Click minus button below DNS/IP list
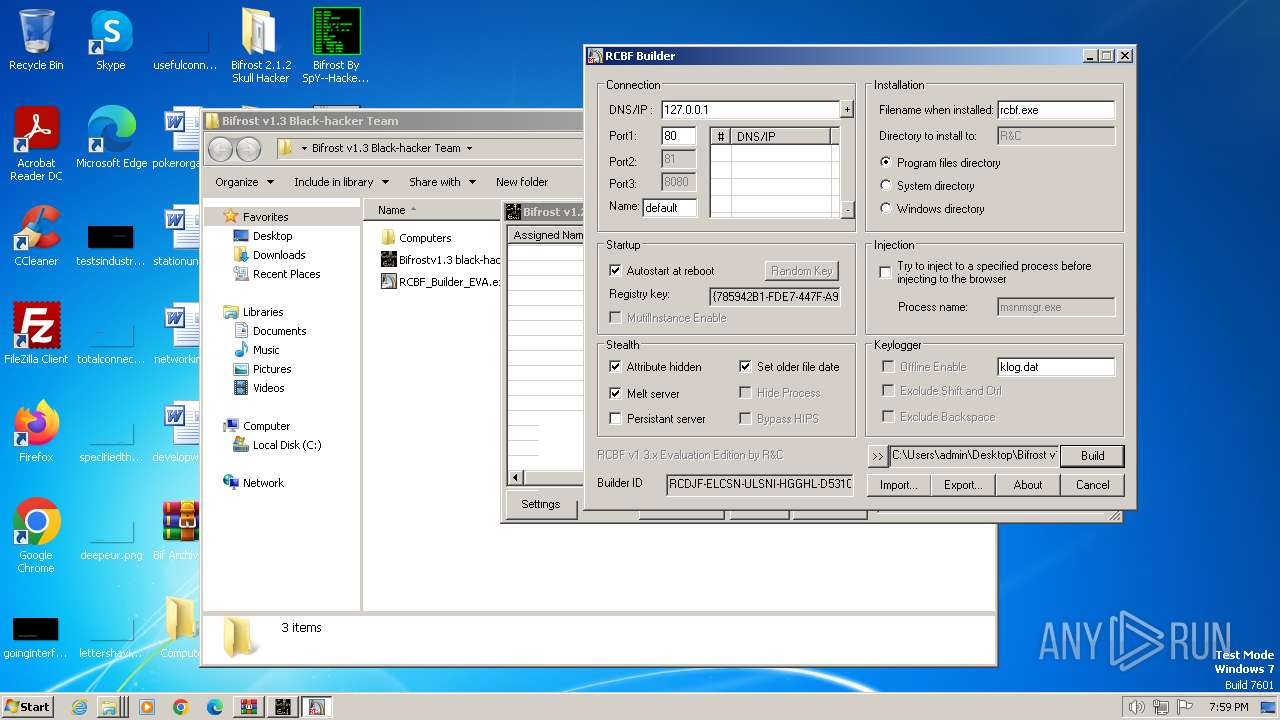This screenshot has height=720, width=1280. (847, 209)
